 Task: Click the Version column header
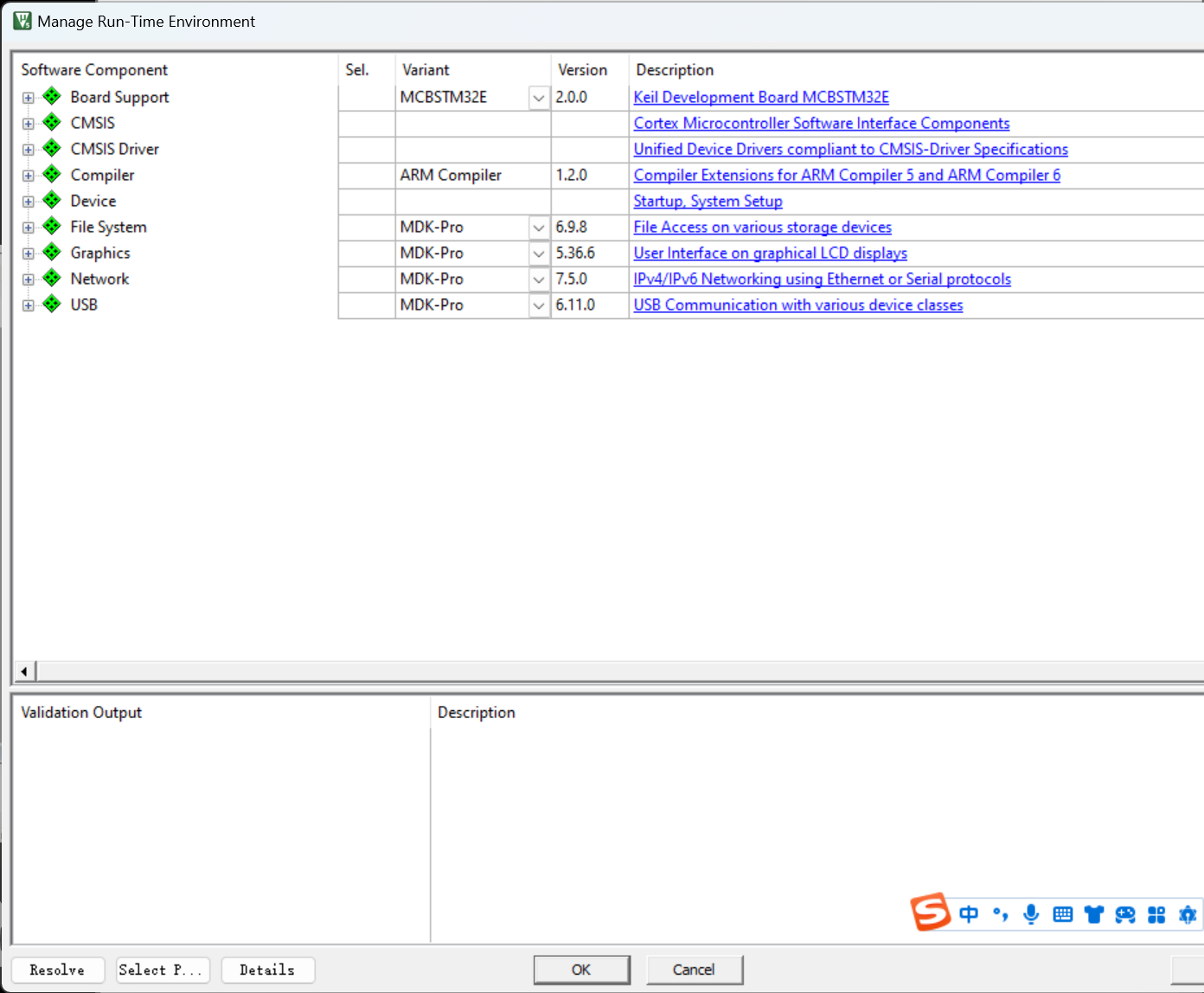point(590,69)
